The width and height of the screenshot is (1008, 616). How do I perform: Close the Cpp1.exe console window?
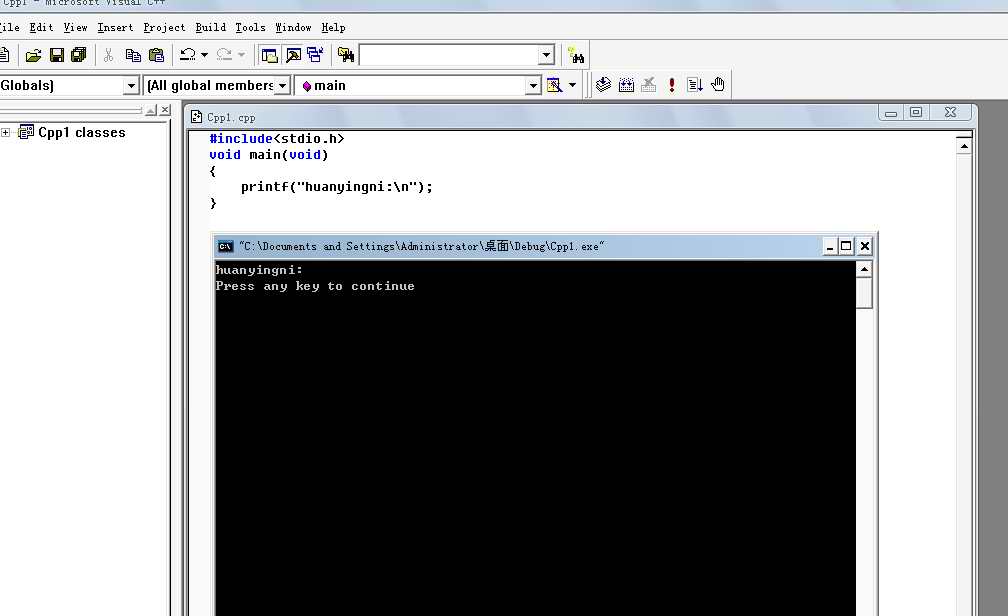point(865,246)
